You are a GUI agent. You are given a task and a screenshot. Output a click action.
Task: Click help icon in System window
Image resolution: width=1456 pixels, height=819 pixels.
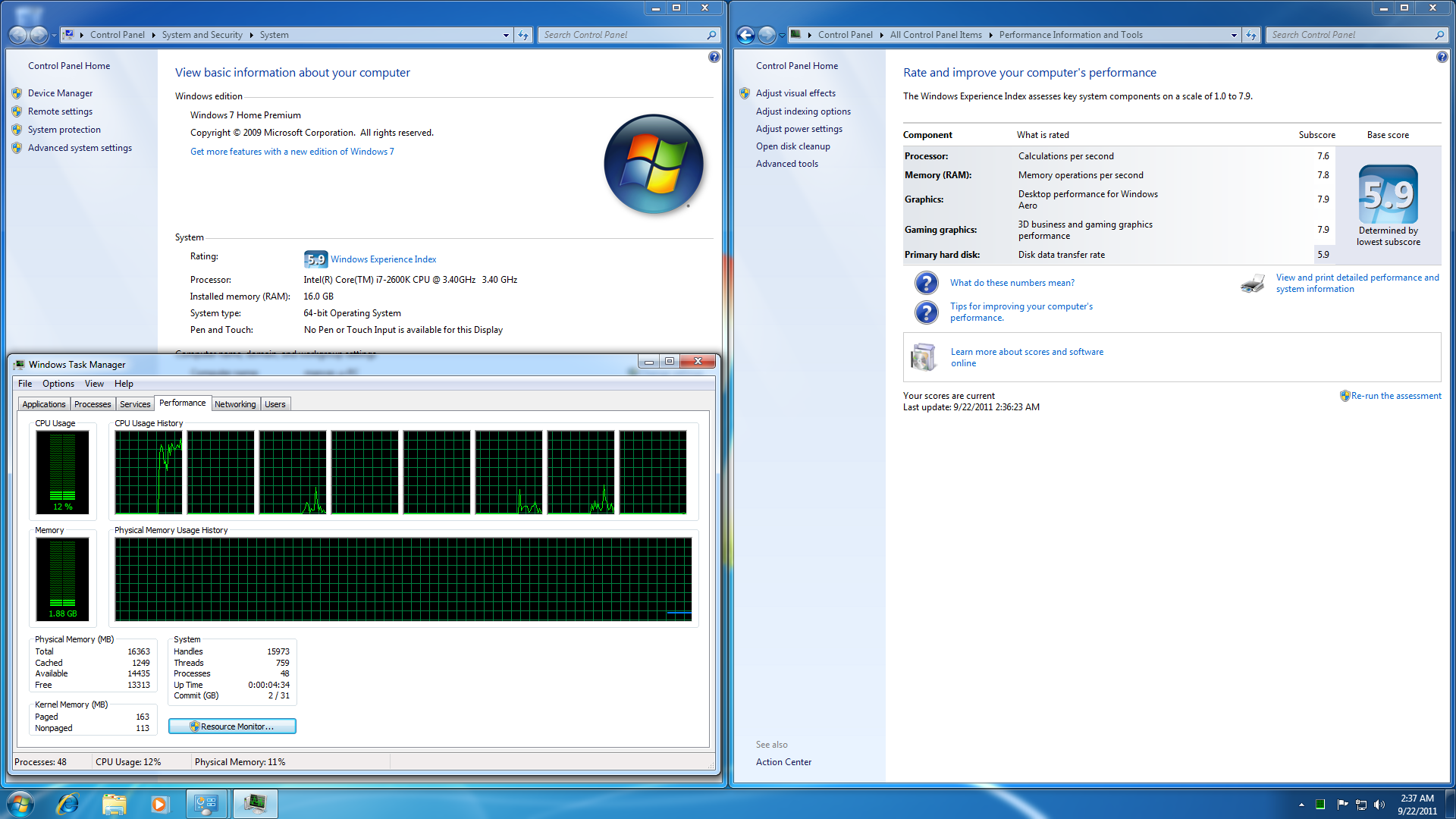[714, 57]
